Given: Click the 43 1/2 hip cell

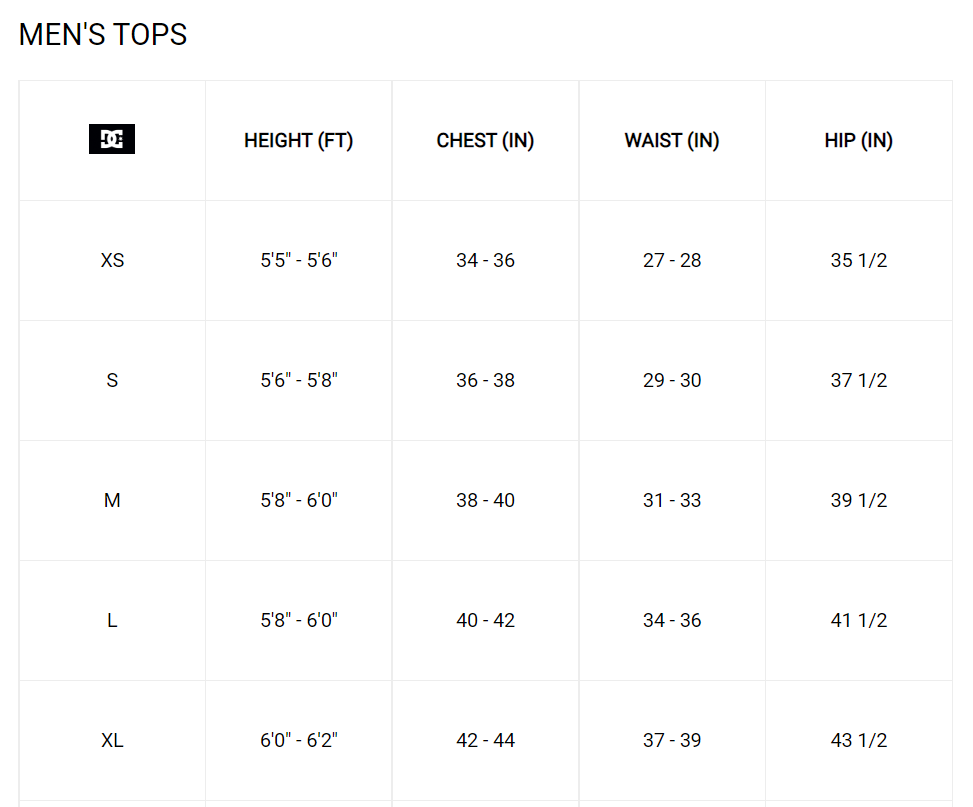Looking at the screenshot, I should (x=859, y=740).
